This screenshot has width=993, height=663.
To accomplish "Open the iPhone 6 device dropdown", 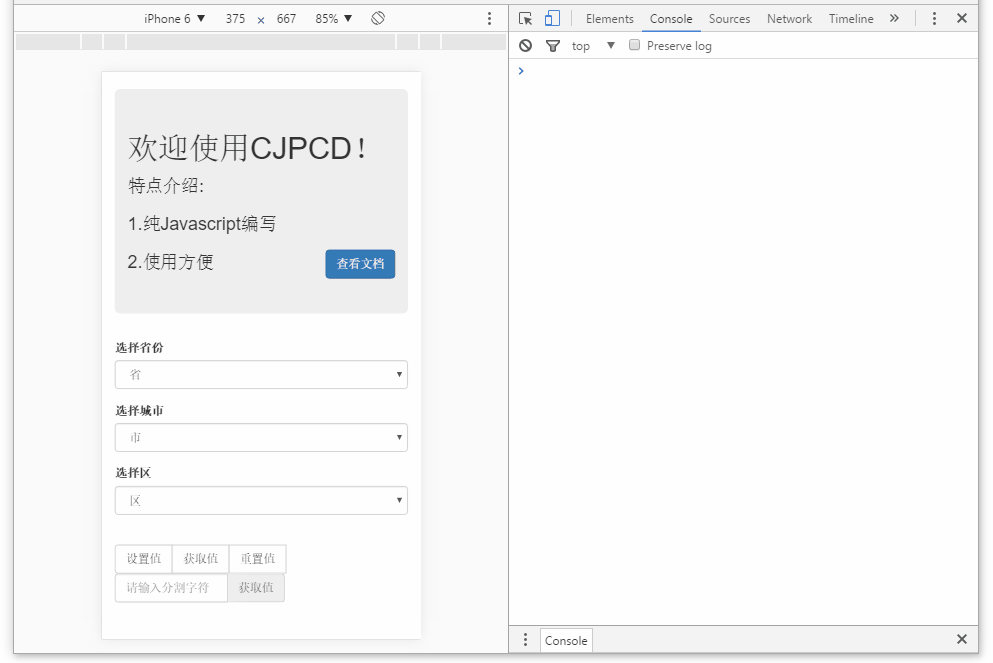I will (x=174, y=18).
